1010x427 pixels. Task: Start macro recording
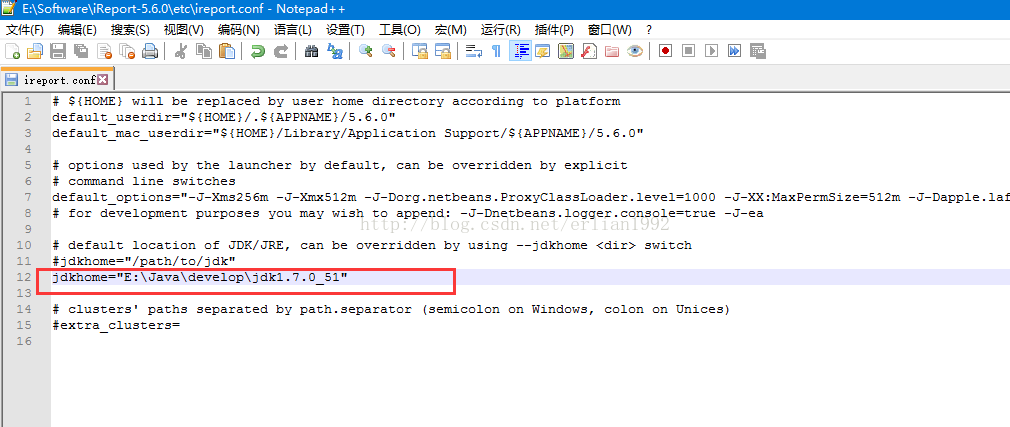pos(665,52)
